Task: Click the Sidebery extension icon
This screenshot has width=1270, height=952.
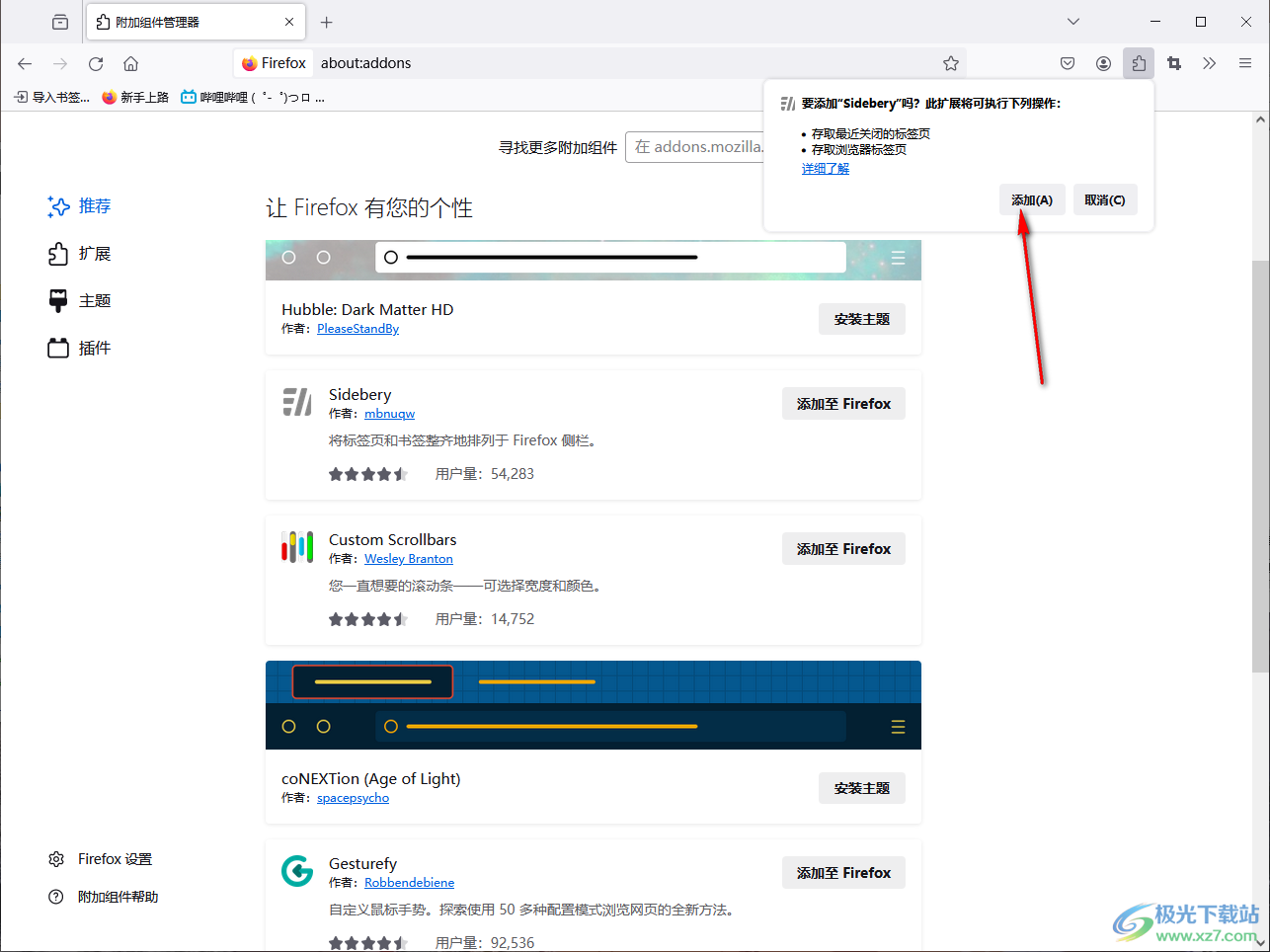Action: [x=297, y=402]
